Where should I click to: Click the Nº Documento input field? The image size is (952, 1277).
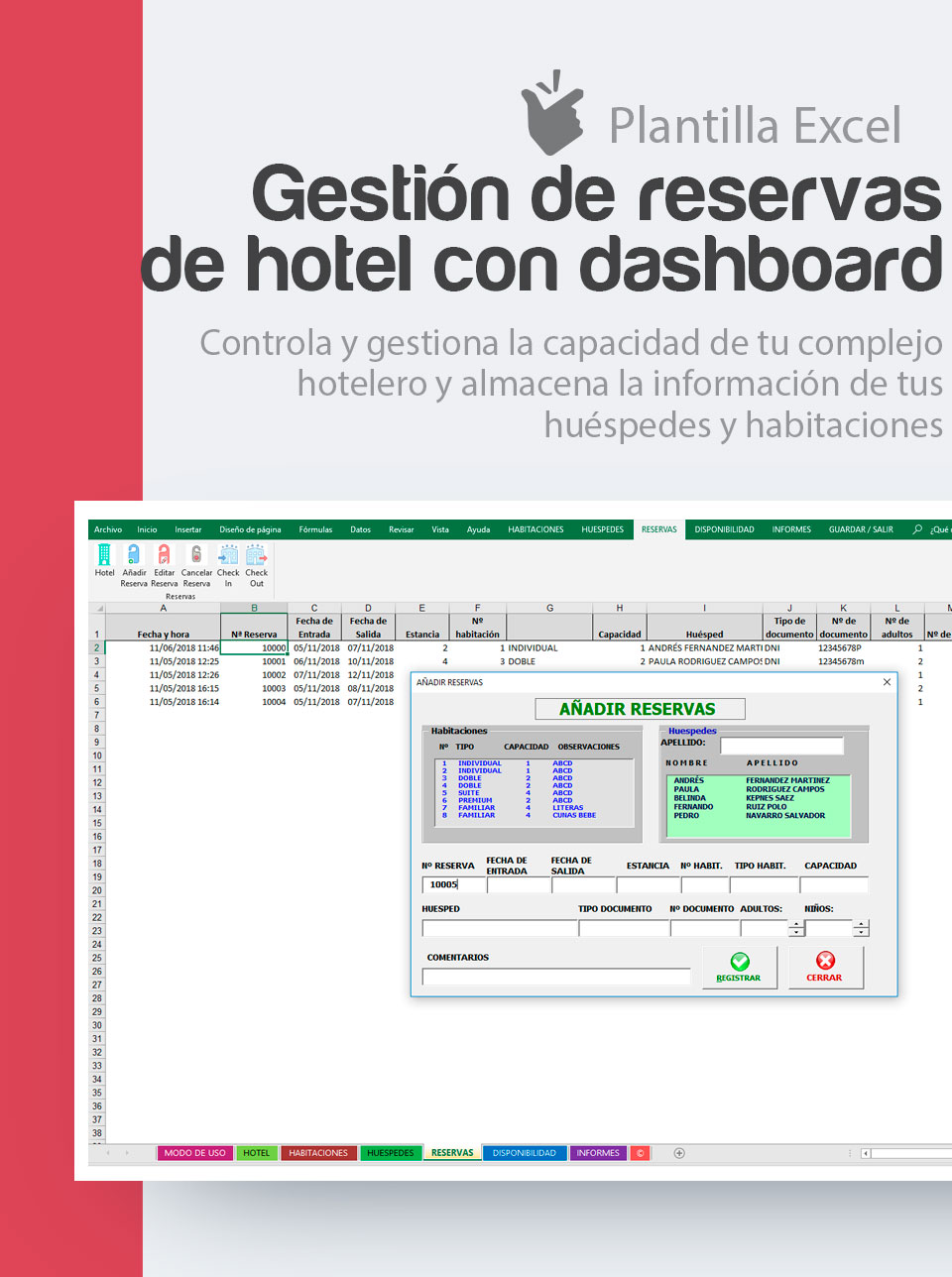tap(704, 928)
